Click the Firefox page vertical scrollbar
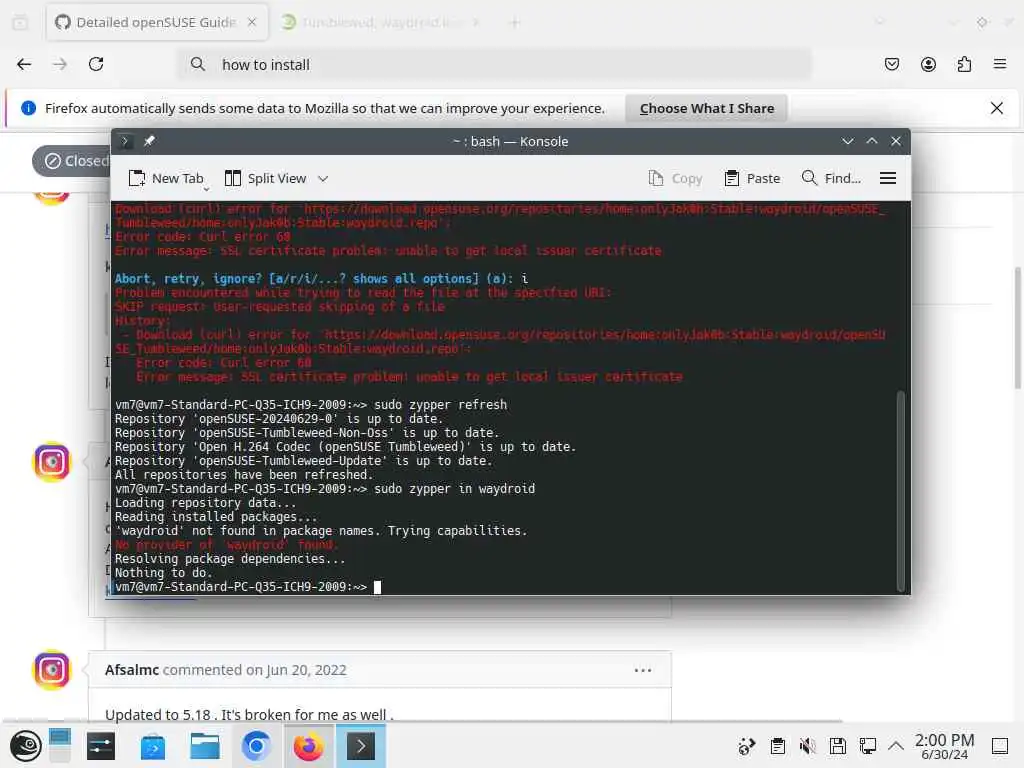 pos(1017,327)
